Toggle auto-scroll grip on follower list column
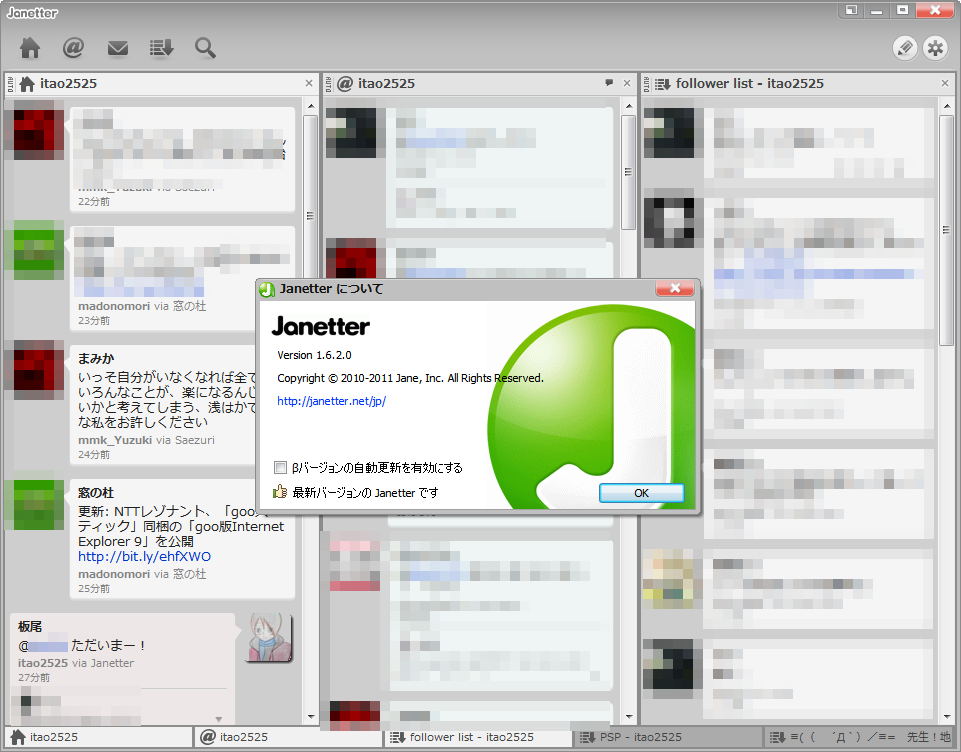This screenshot has height=752, width=961. 647,84
